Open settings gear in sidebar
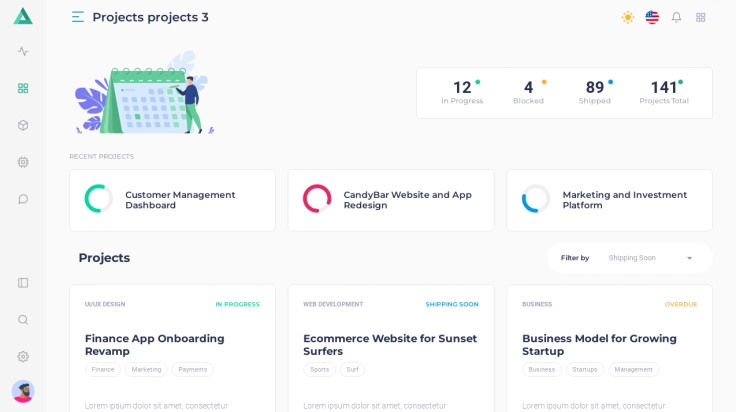The height and width of the screenshot is (412, 736). click(x=23, y=357)
